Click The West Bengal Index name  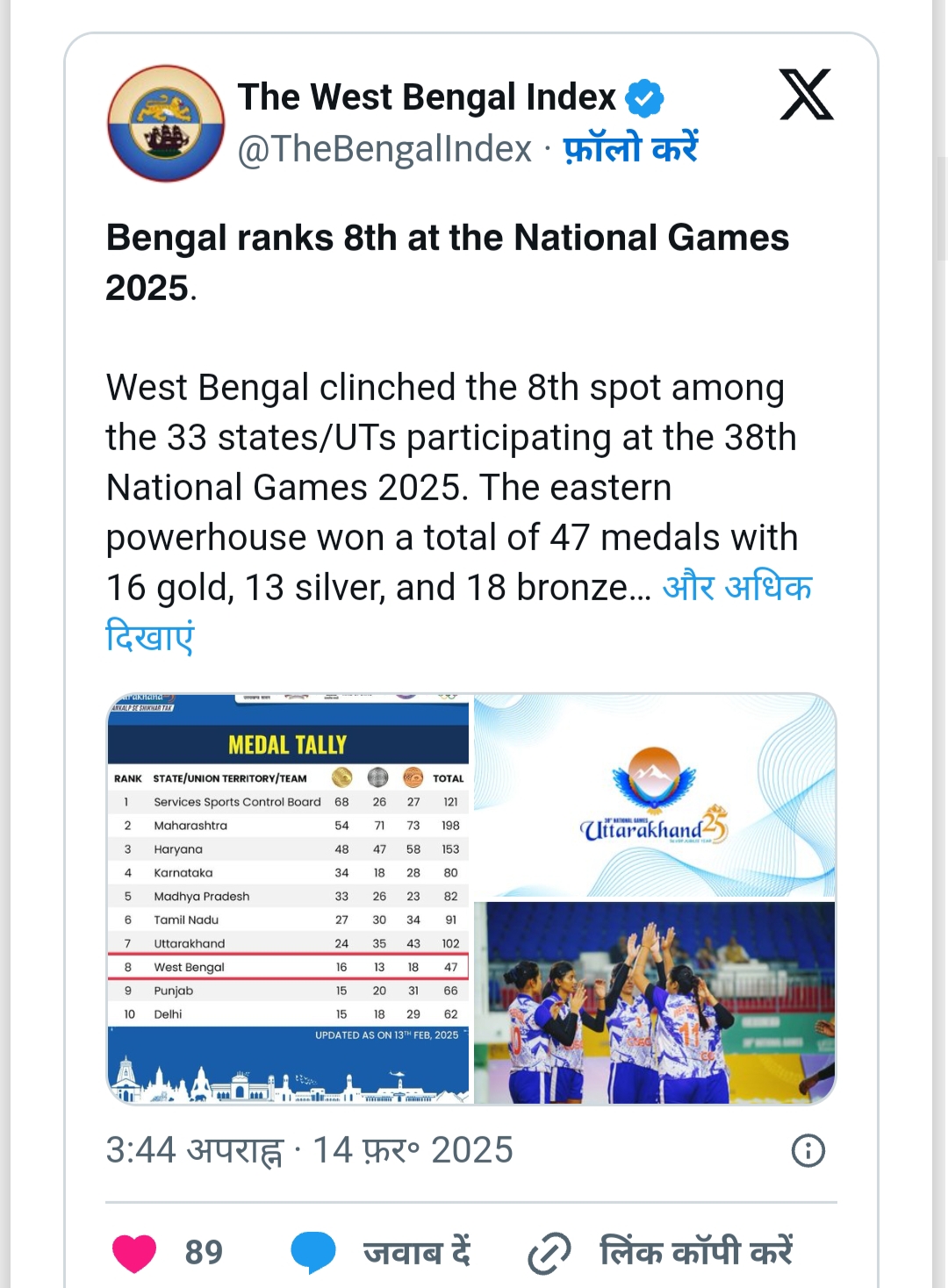coord(427,97)
